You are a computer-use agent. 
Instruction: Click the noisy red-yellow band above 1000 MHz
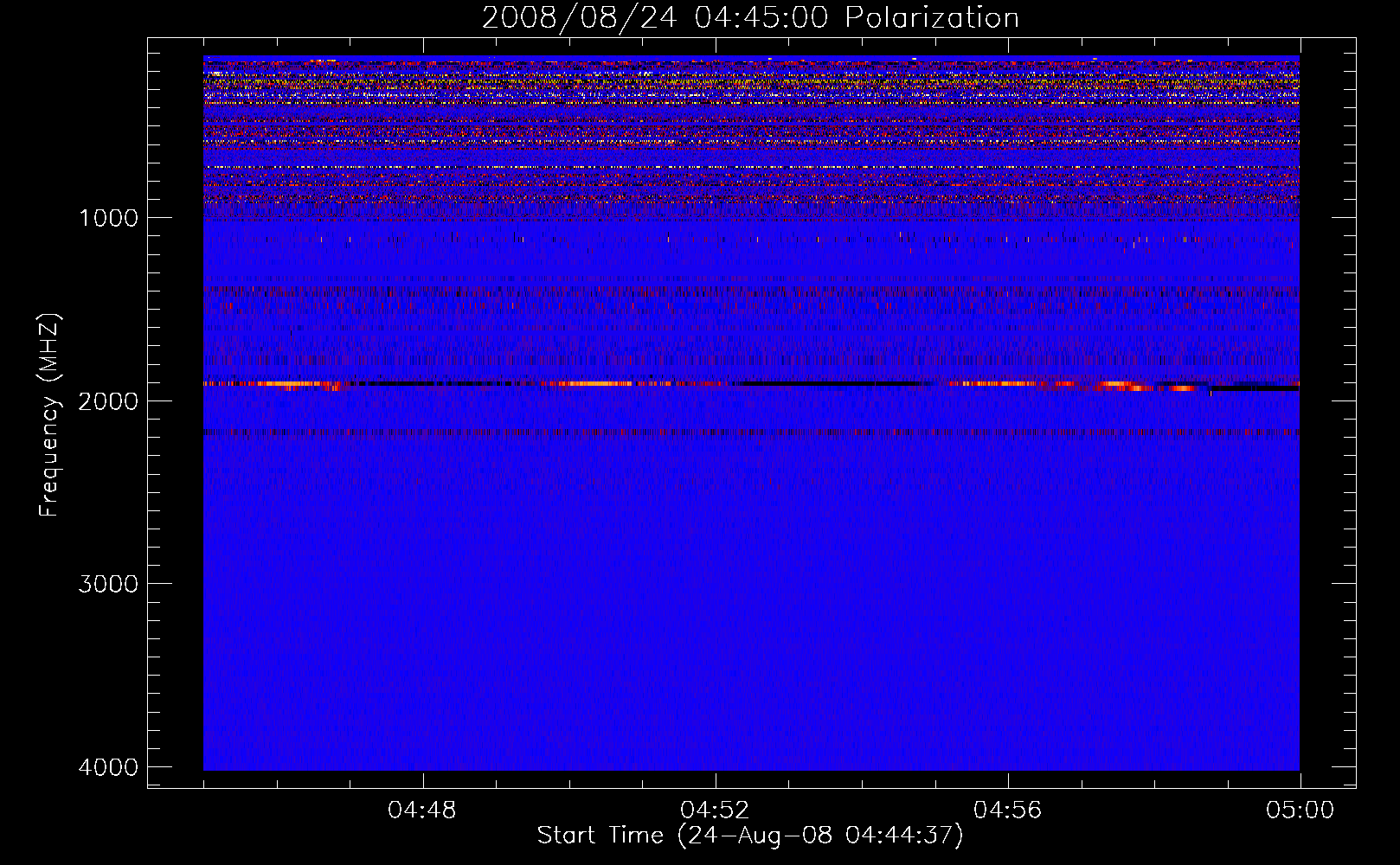point(751,130)
